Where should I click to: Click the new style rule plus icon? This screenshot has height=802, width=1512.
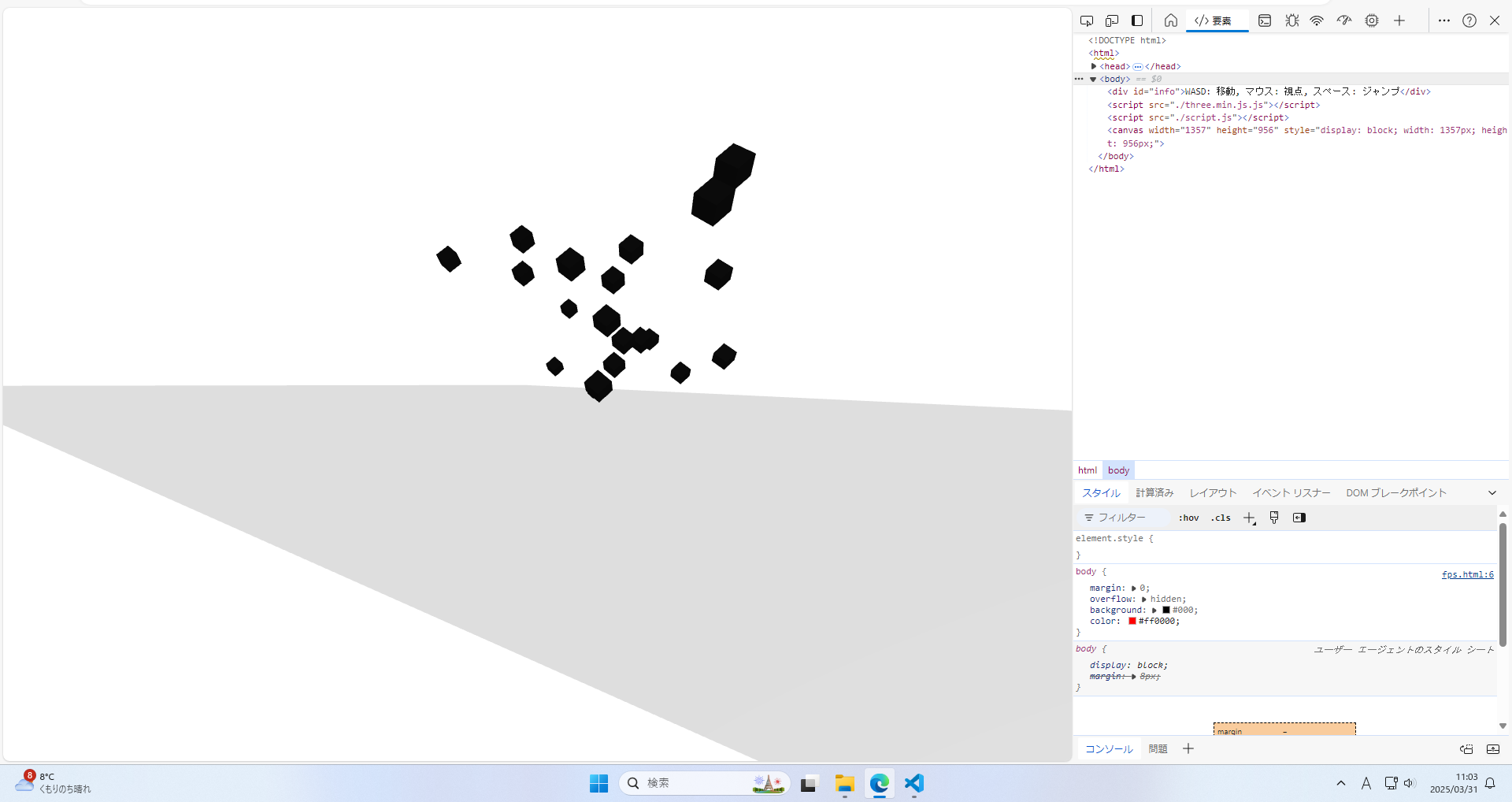pos(1249,518)
